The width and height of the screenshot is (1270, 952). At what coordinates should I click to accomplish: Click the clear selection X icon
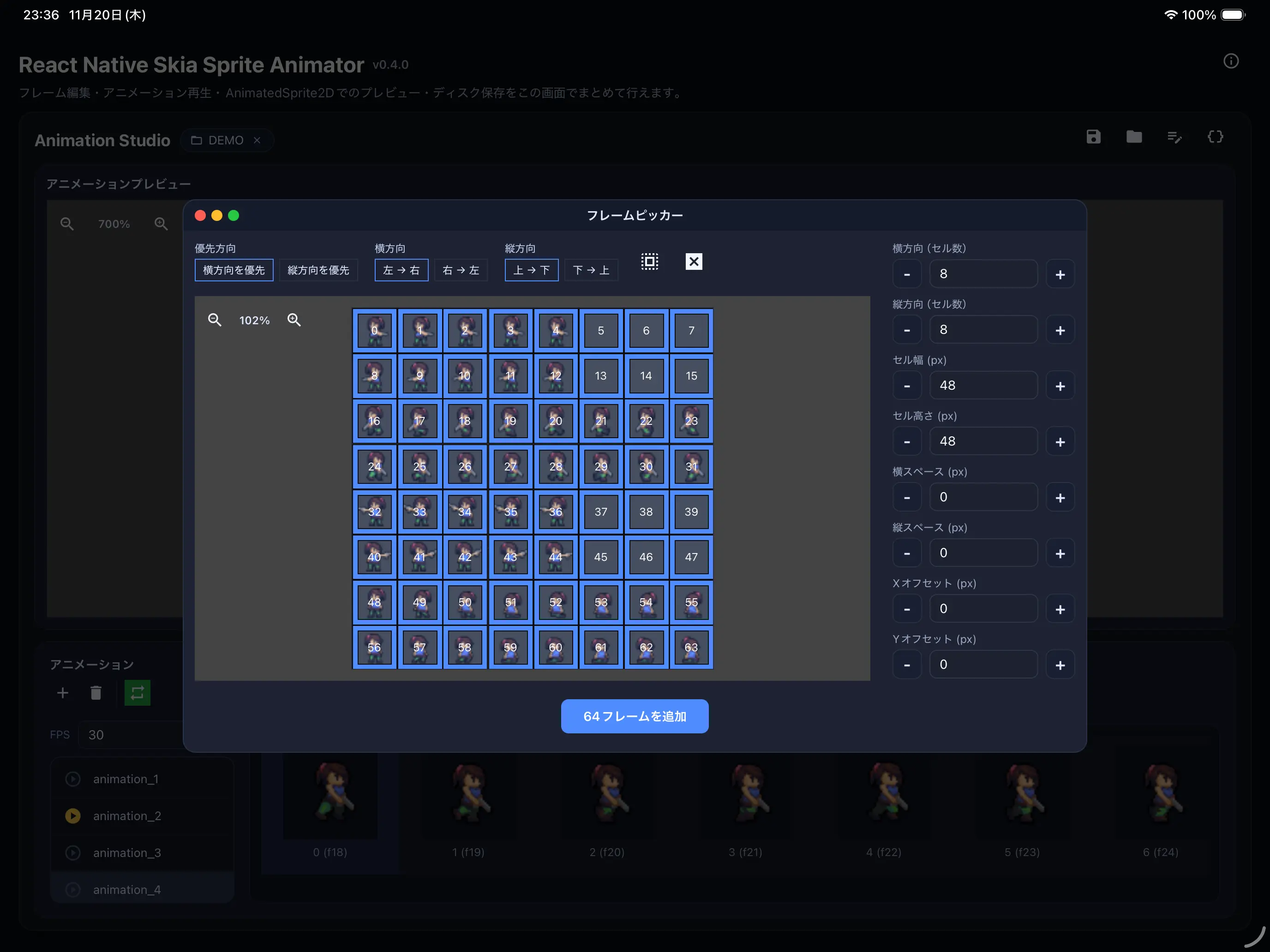point(694,262)
